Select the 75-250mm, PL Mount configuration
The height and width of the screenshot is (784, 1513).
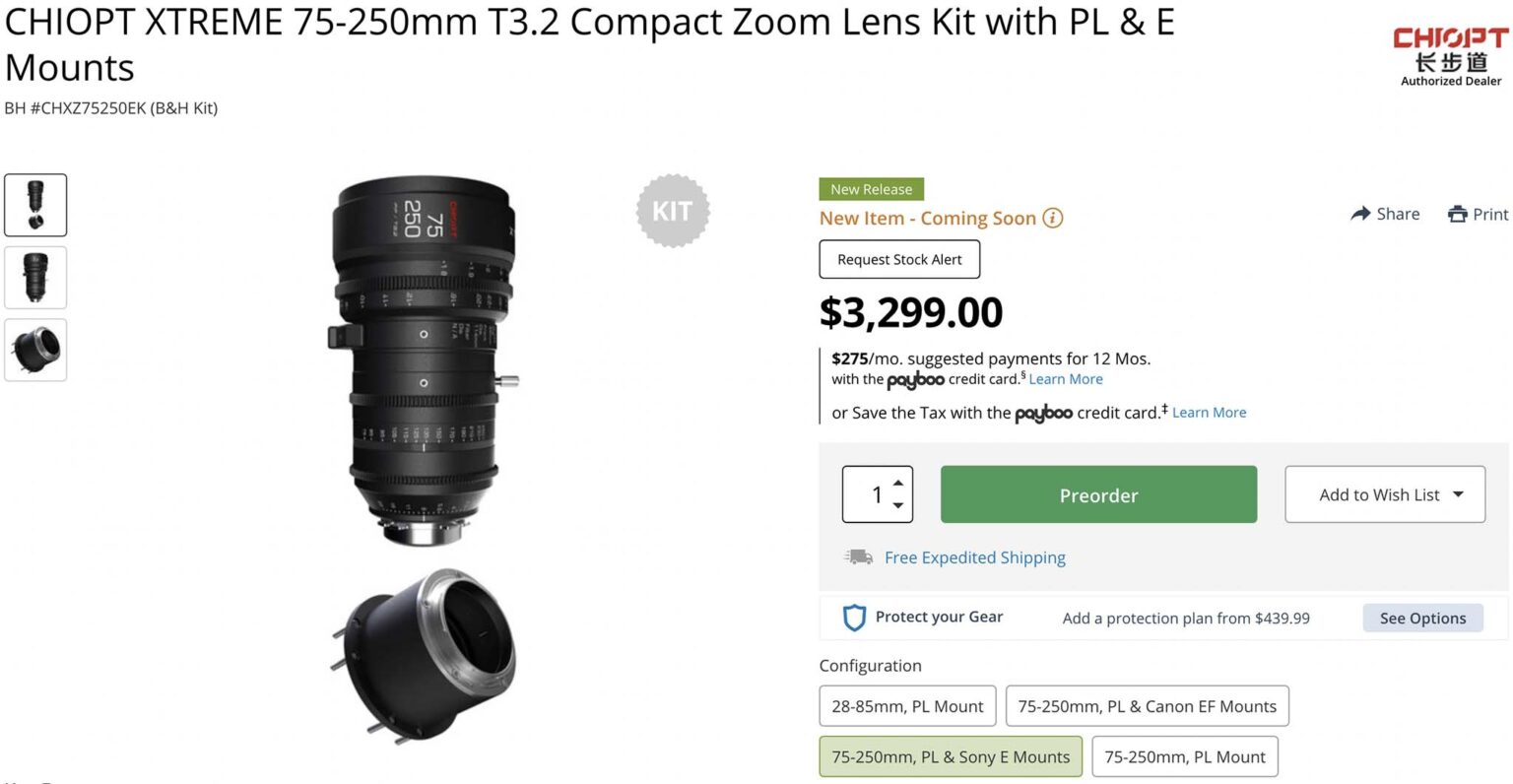pos(1184,756)
